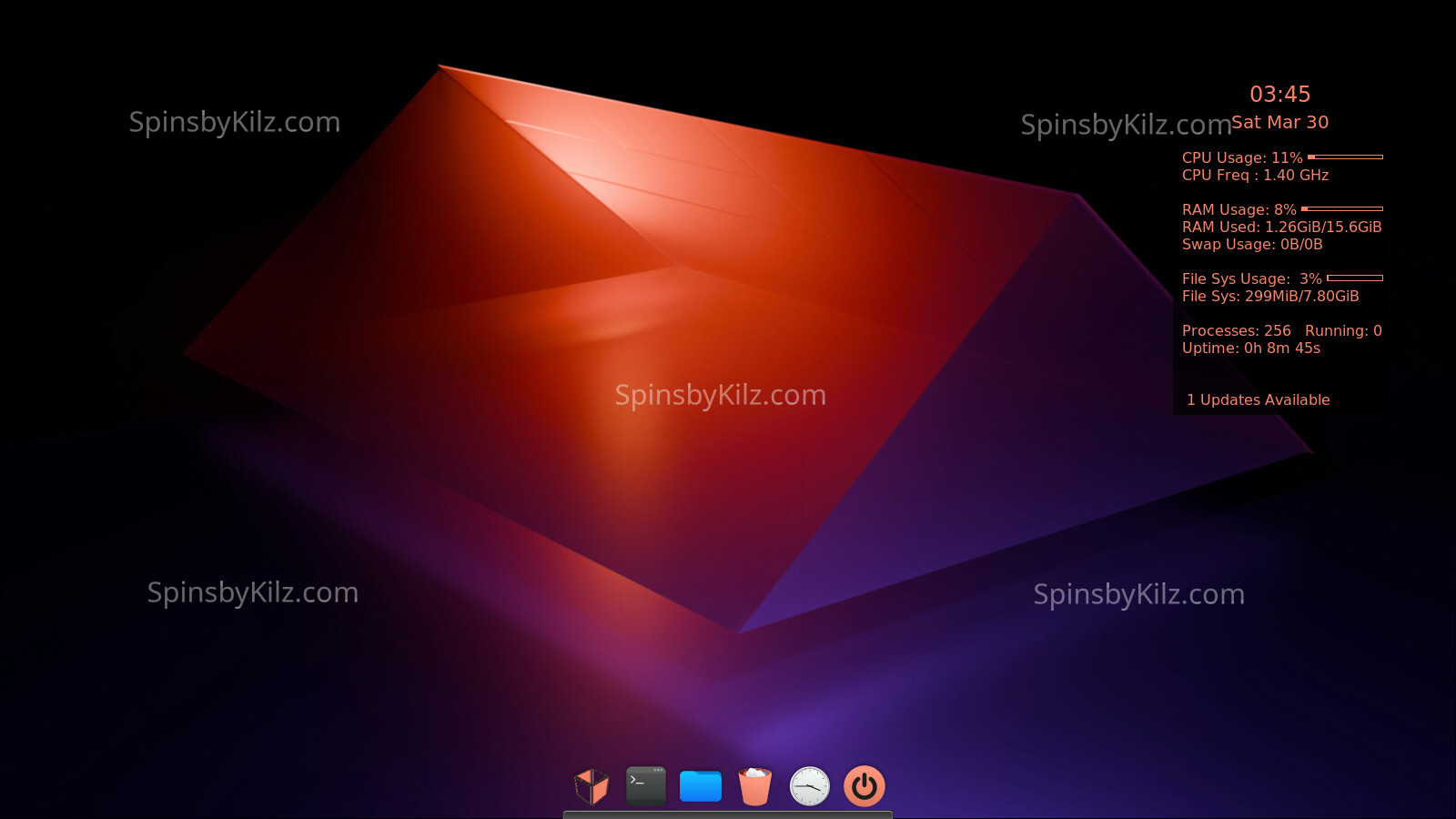Click the CPU Freq 1.40 GHz readout
Image resolution: width=1456 pixels, height=819 pixels.
1255,176
